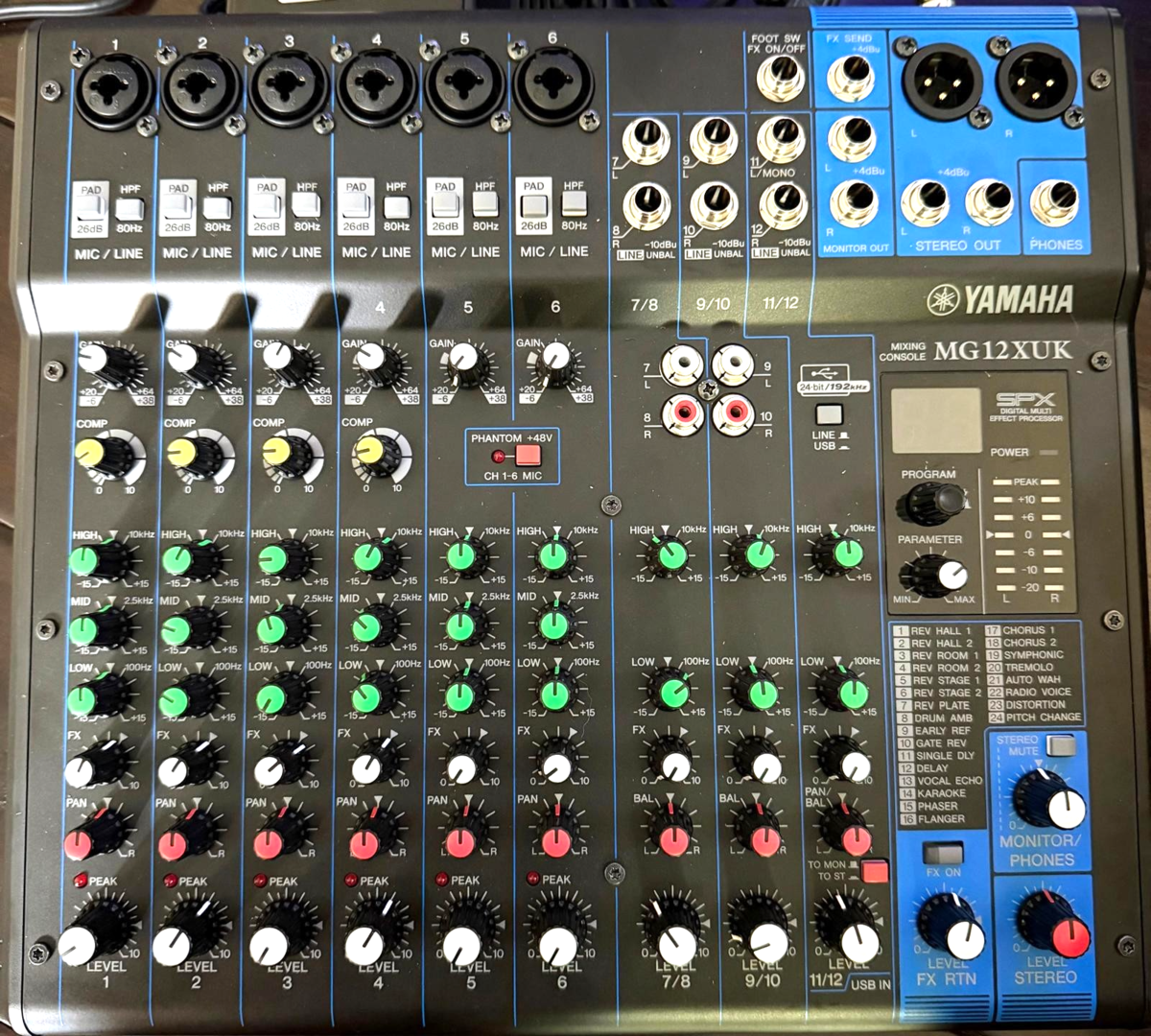Enable the channel 5 HPF 80Hz switch
The image size is (1151, 1036).
[x=485, y=205]
